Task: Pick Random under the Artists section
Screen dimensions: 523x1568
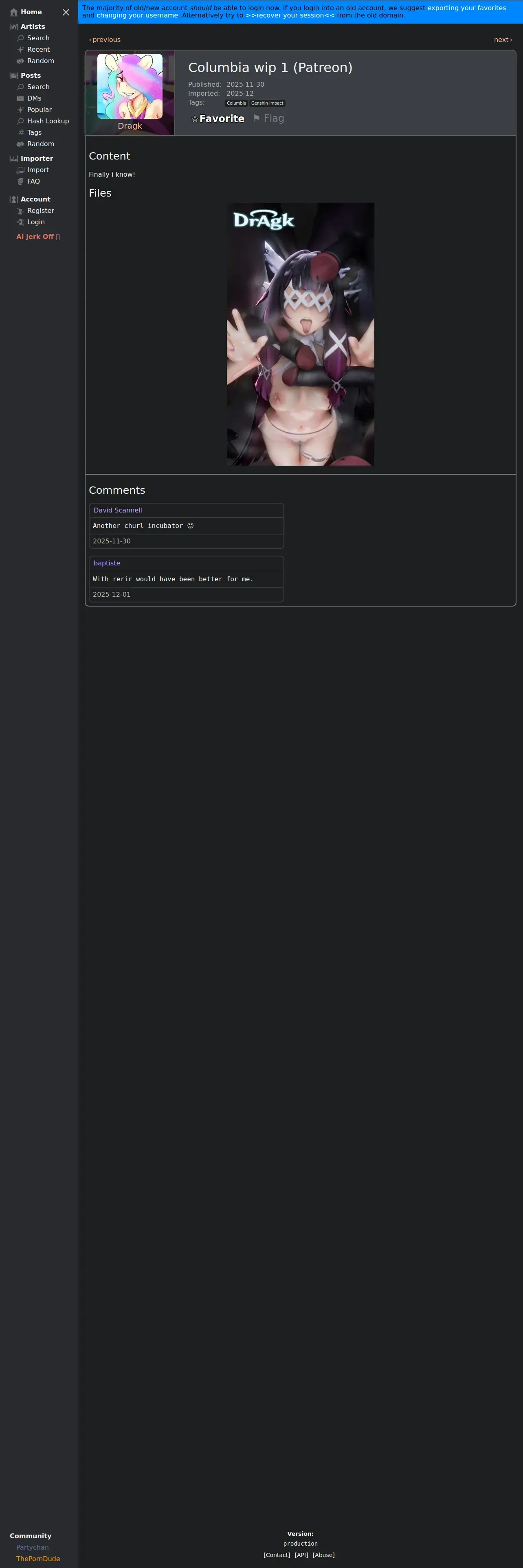Action: [41, 61]
